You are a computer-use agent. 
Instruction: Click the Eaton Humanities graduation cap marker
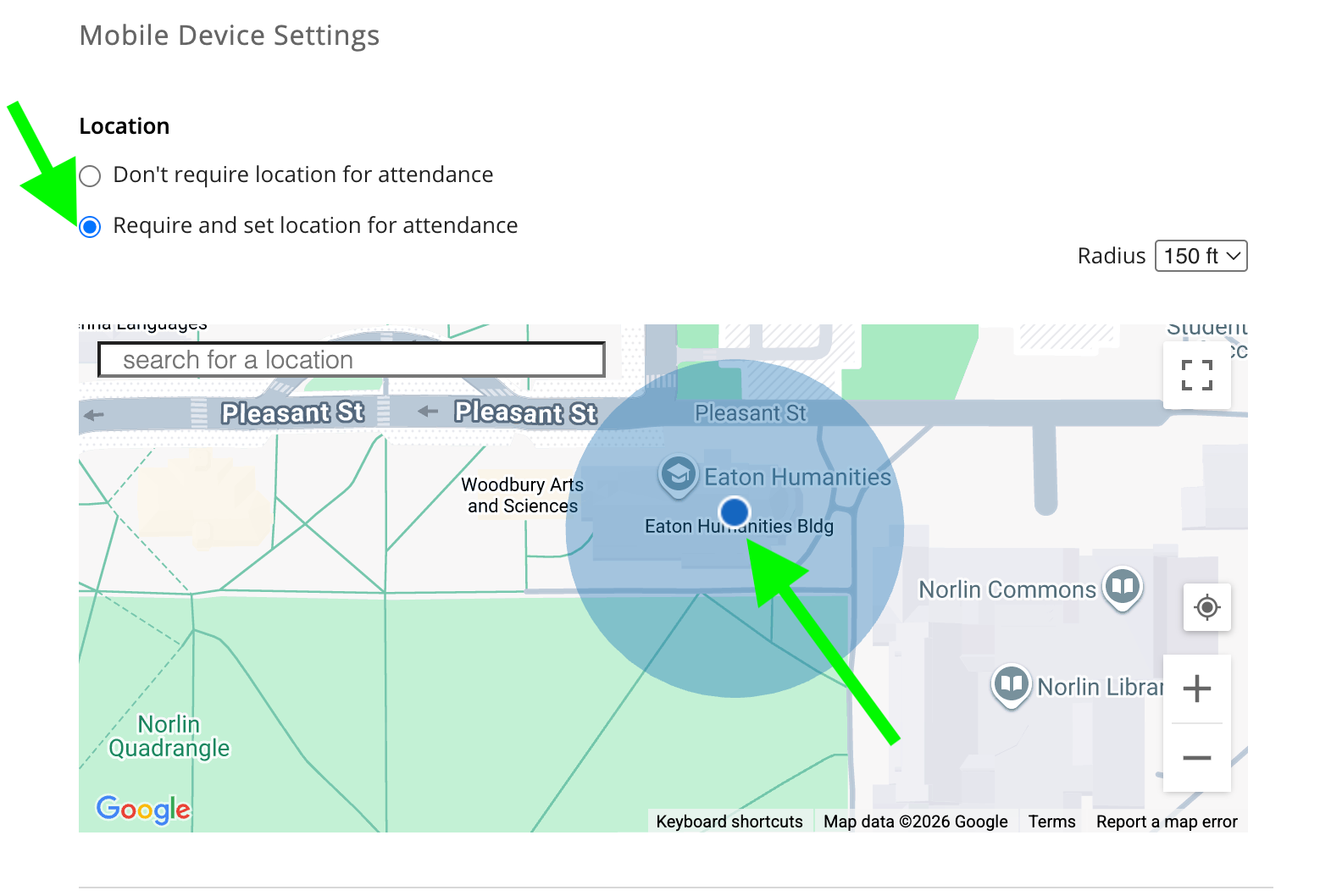[678, 474]
